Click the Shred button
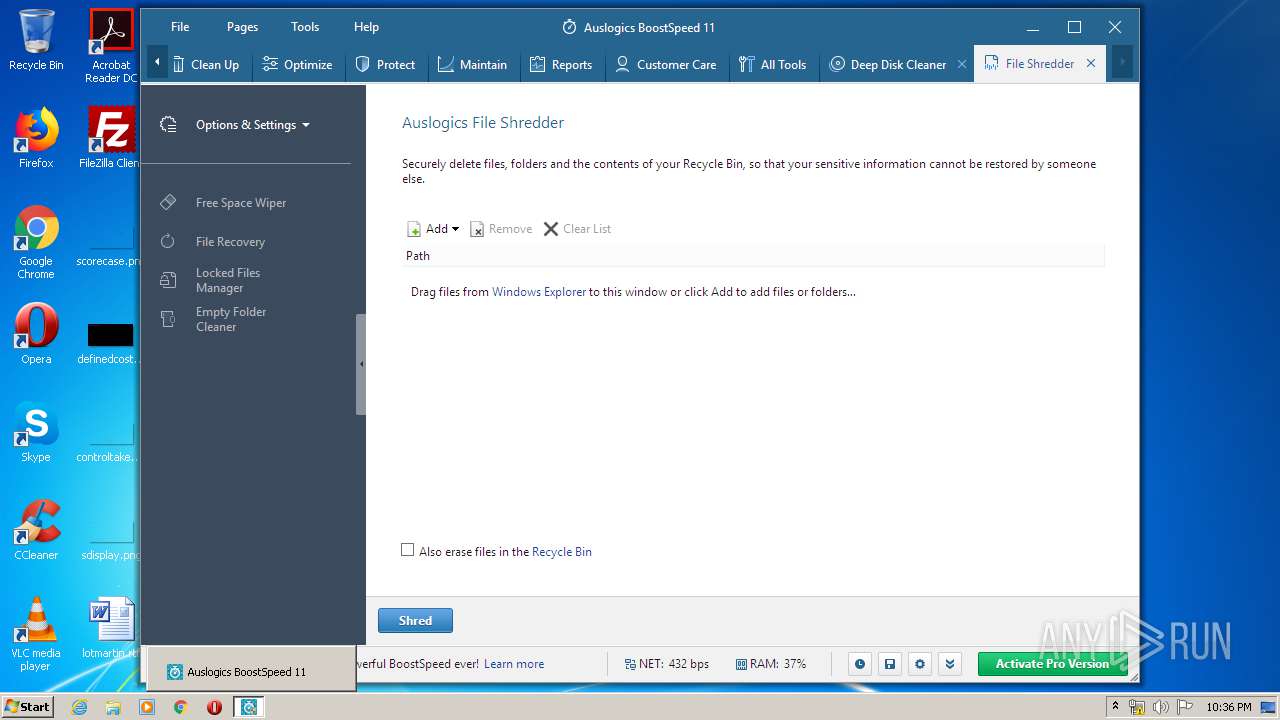 415,621
